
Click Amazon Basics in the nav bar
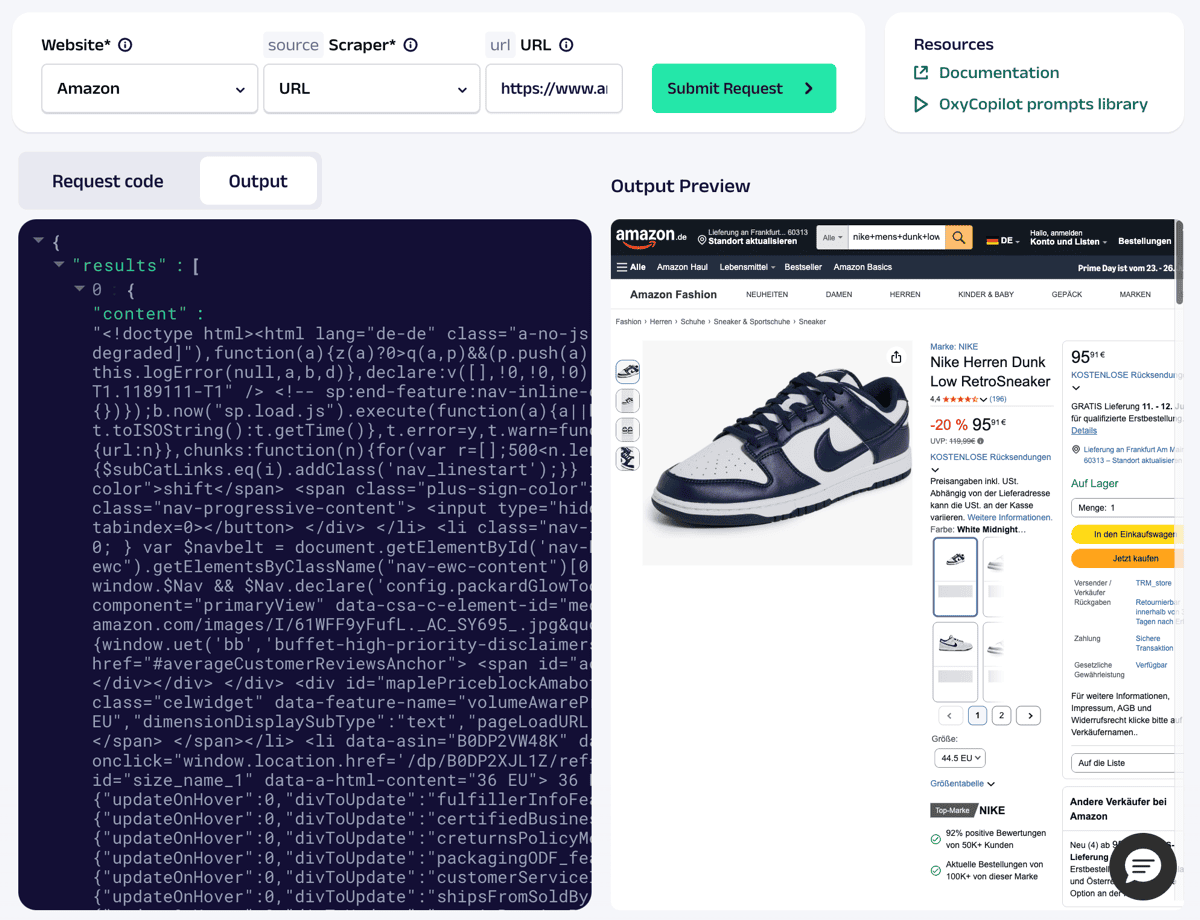click(x=862, y=267)
